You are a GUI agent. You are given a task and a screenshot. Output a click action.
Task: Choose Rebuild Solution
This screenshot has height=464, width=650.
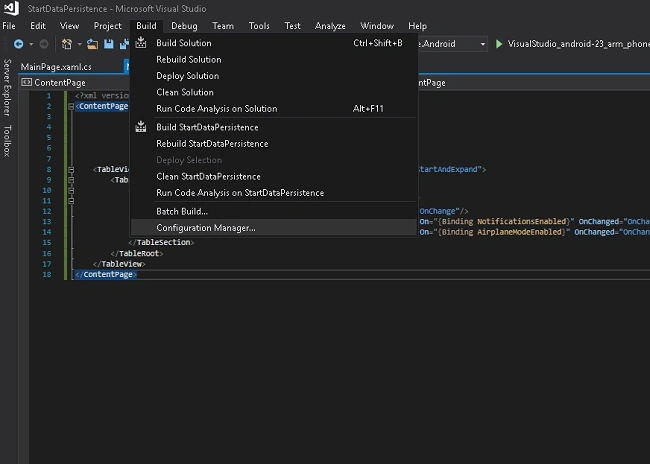[x=274, y=59]
